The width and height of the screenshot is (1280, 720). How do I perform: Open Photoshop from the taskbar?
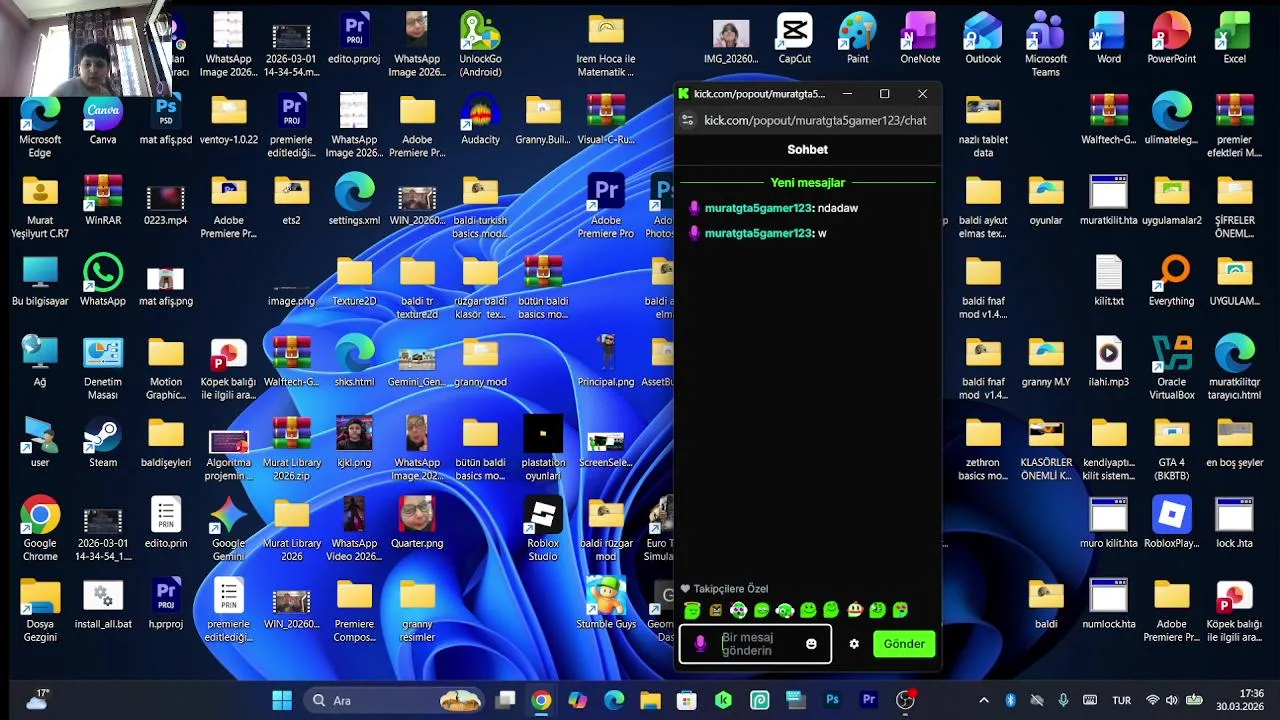click(x=832, y=700)
